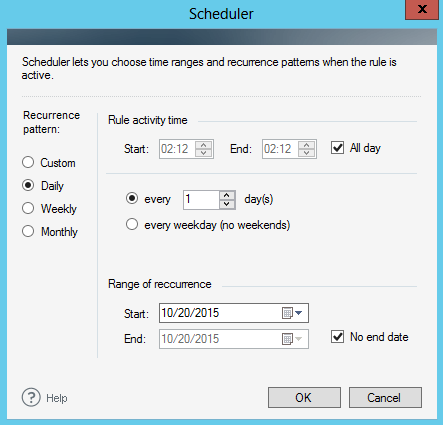Click the Help question mark icon
Screen dimensions: 443x425
[31, 397]
